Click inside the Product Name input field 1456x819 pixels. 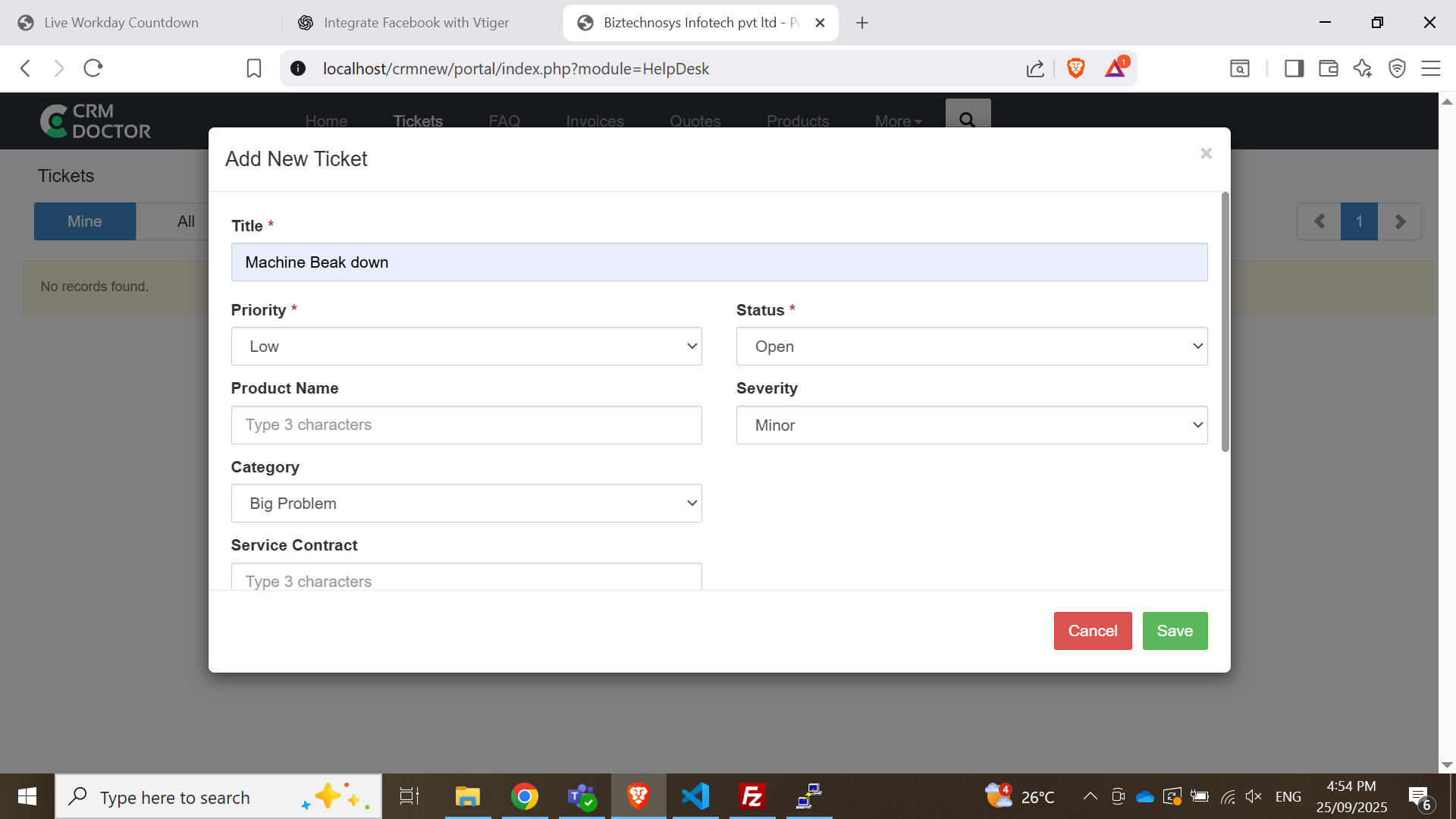point(466,425)
